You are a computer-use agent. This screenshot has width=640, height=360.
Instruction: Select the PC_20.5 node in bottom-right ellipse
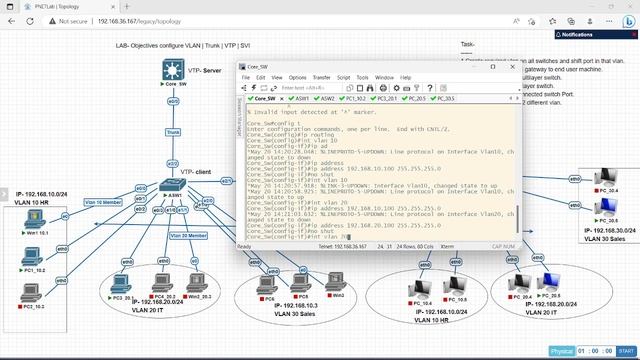(x=549, y=283)
